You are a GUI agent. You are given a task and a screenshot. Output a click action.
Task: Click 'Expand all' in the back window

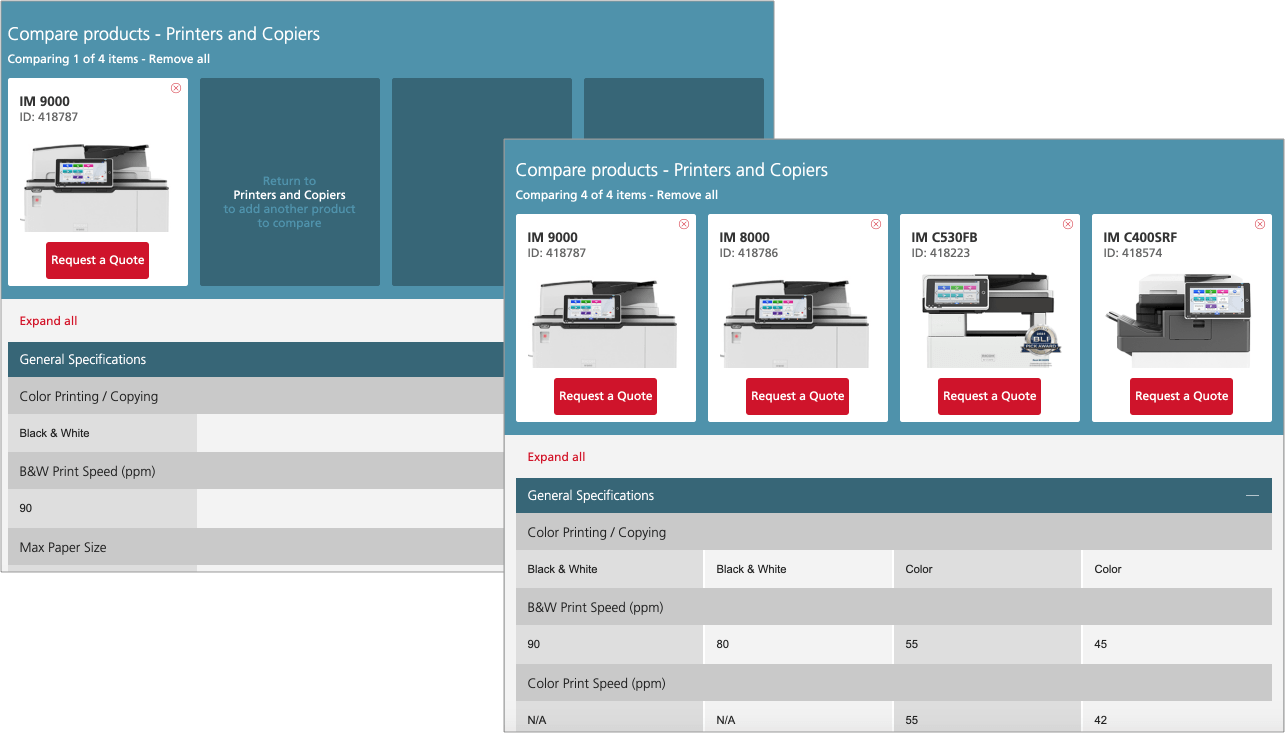(48, 321)
